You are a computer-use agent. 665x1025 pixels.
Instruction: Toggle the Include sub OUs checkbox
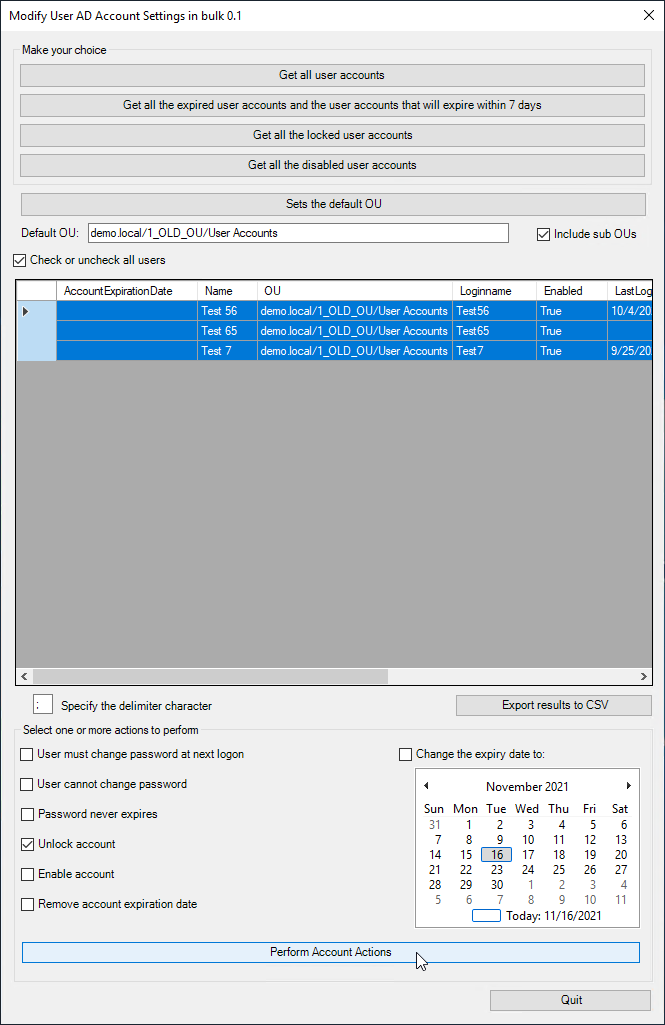544,234
